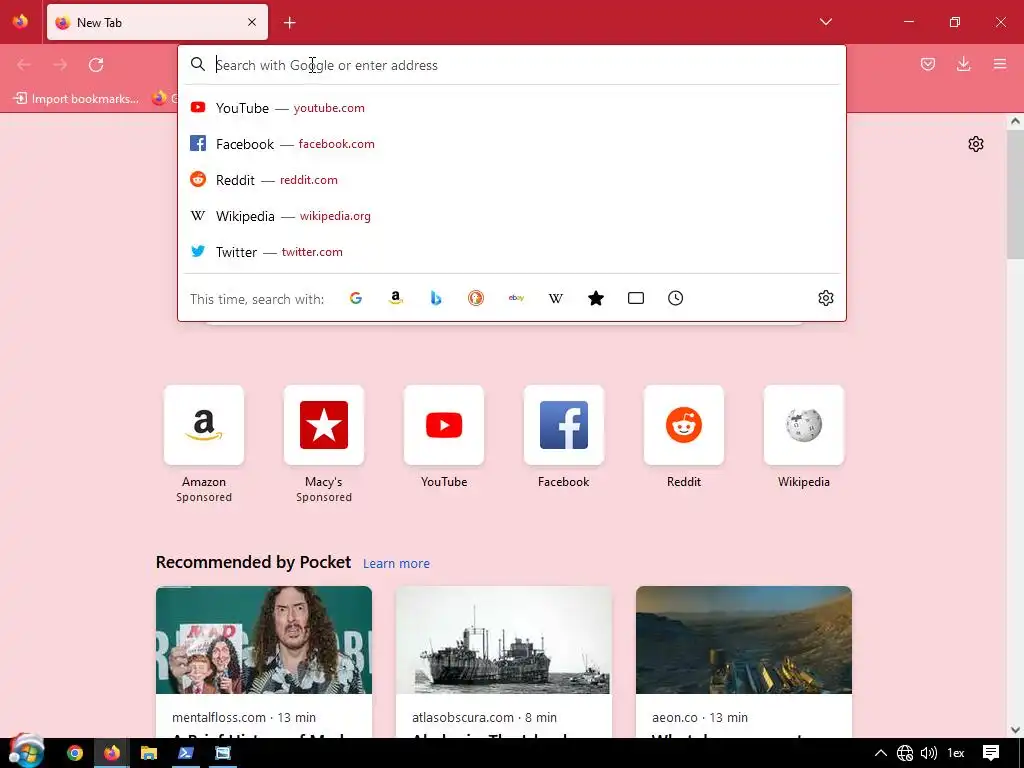This screenshot has height=768, width=1024.
Task: Open PowerShell from the taskbar
Action: 185,753
